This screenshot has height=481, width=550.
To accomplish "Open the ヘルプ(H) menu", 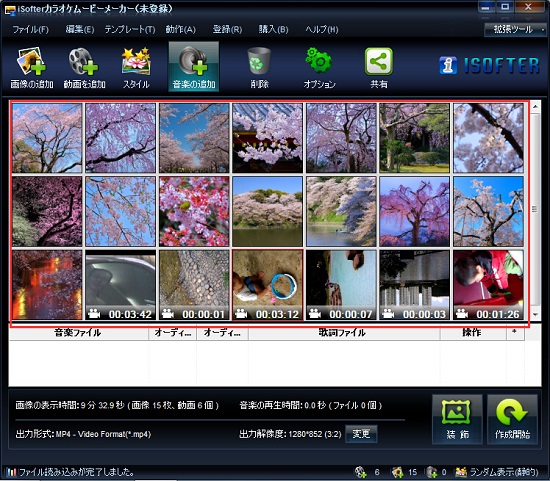I will click(322, 30).
